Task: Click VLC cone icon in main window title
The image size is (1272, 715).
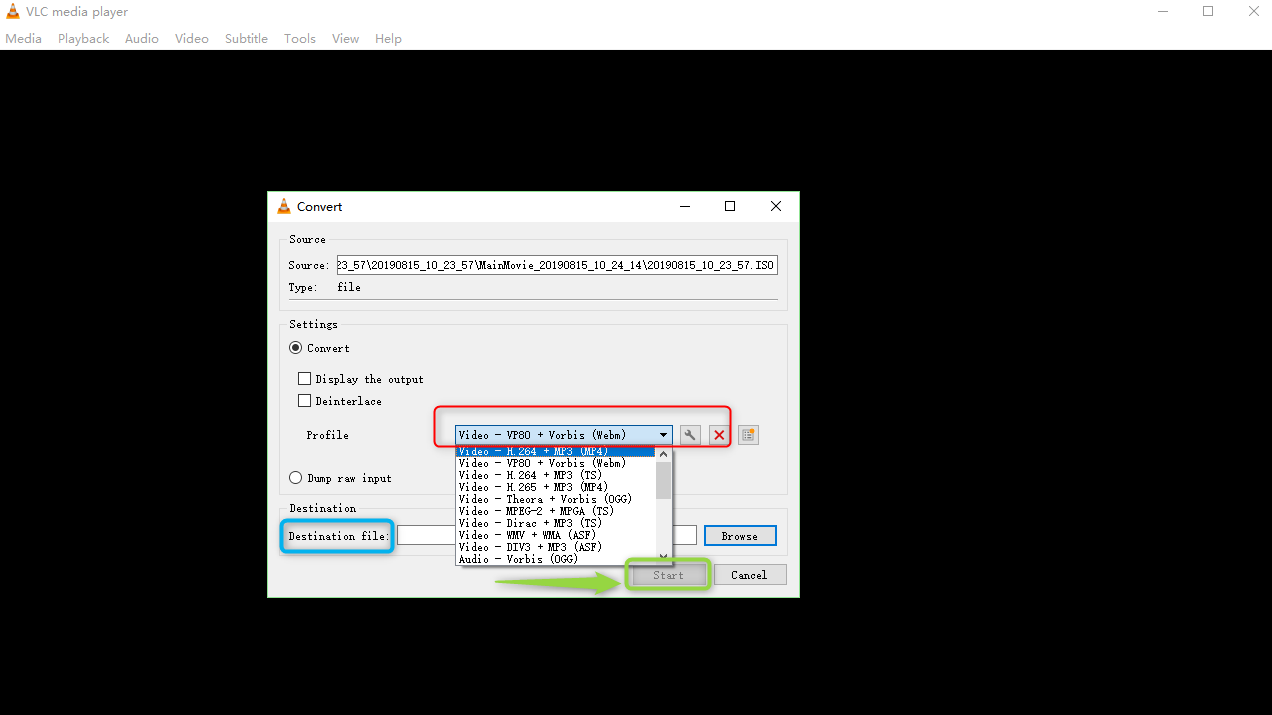Action: tap(13, 11)
